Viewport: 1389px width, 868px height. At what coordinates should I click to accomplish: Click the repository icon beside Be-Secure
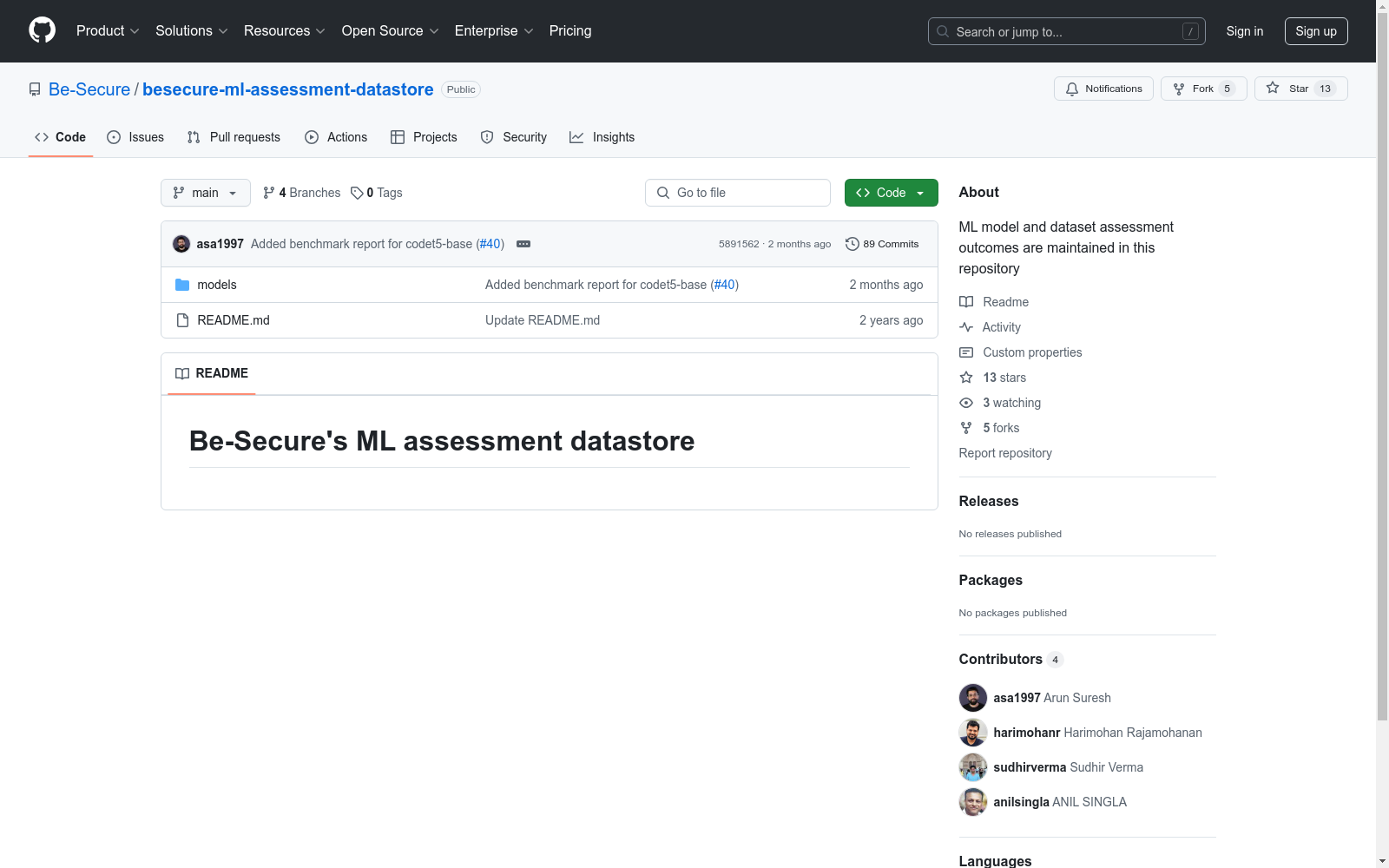click(35, 89)
